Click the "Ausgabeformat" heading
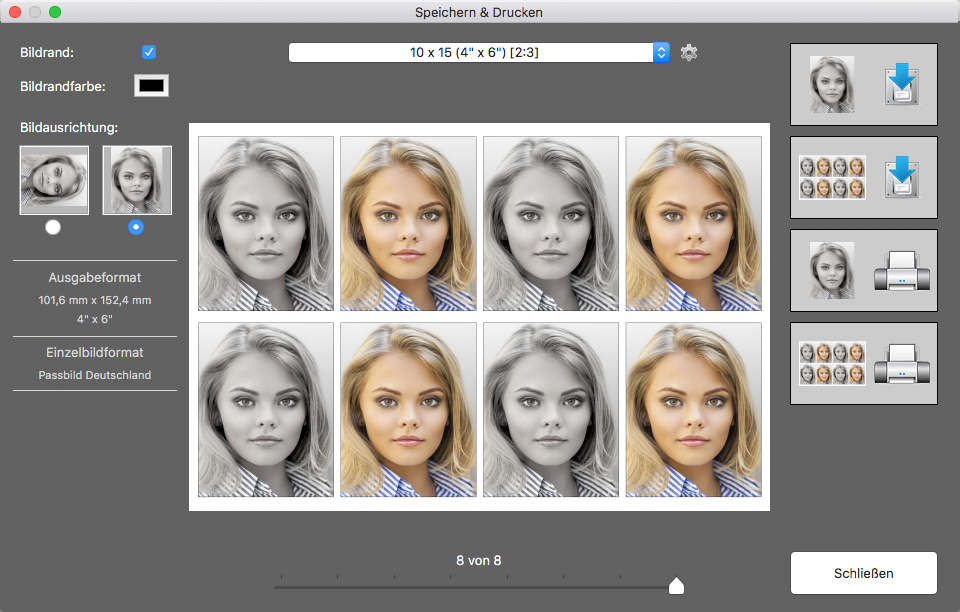This screenshot has height=612, width=960. click(x=95, y=278)
